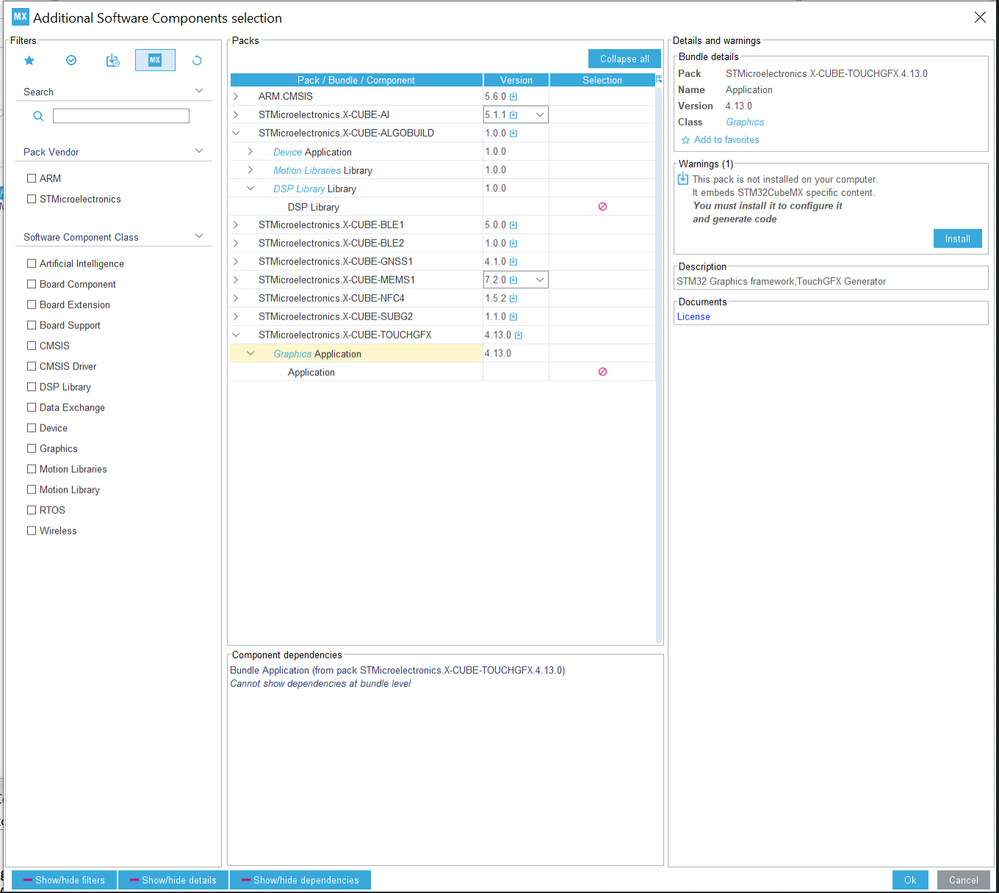Install the TouchGFX pack
Screen dimensions: 999x893
tap(958, 239)
